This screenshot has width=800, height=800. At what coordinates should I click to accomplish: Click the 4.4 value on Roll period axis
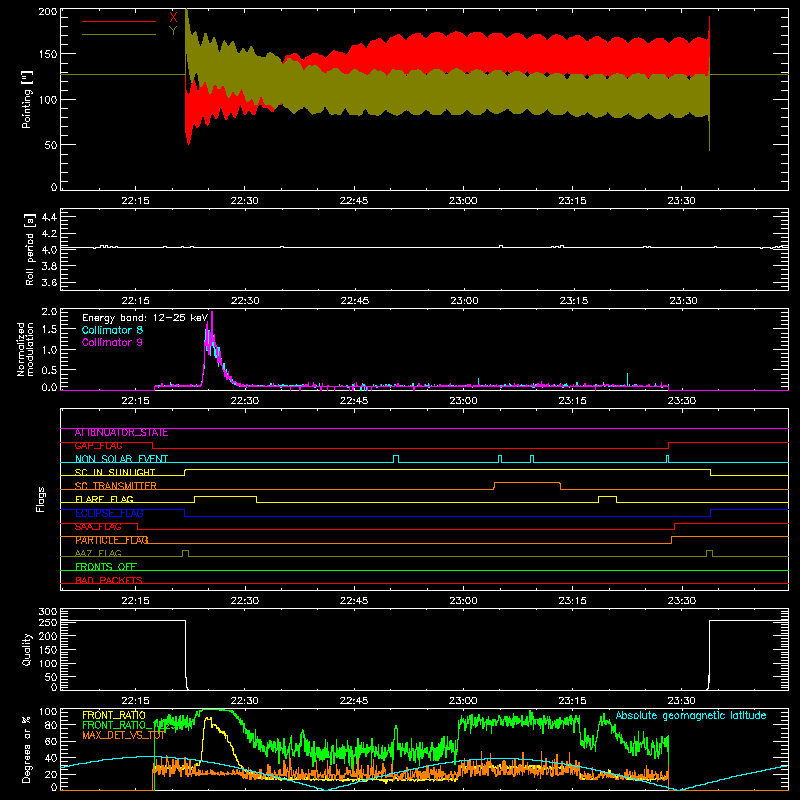point(49,217)
